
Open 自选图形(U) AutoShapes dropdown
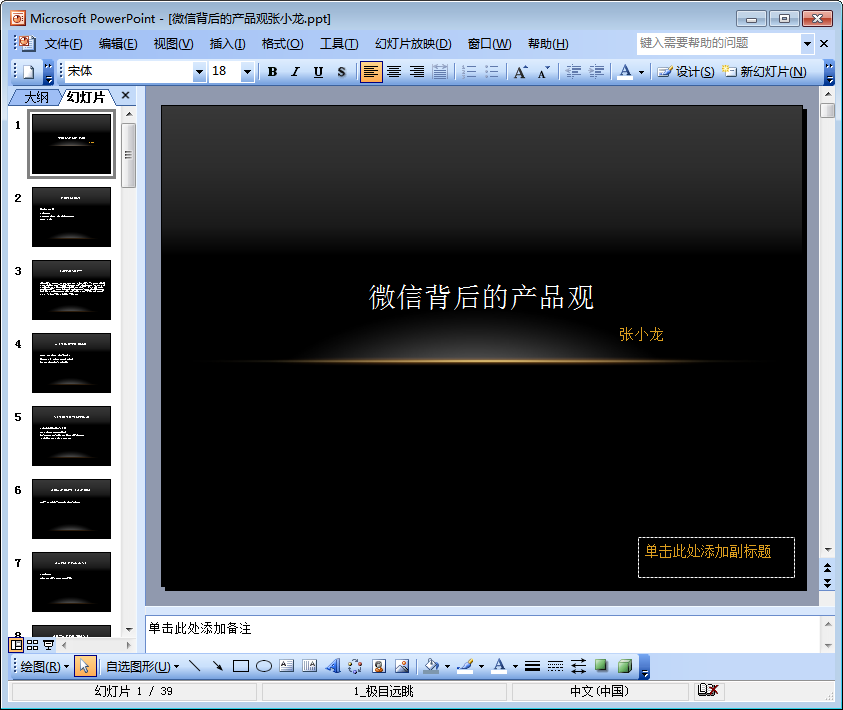pyautogui.click(x=142, y=667)
